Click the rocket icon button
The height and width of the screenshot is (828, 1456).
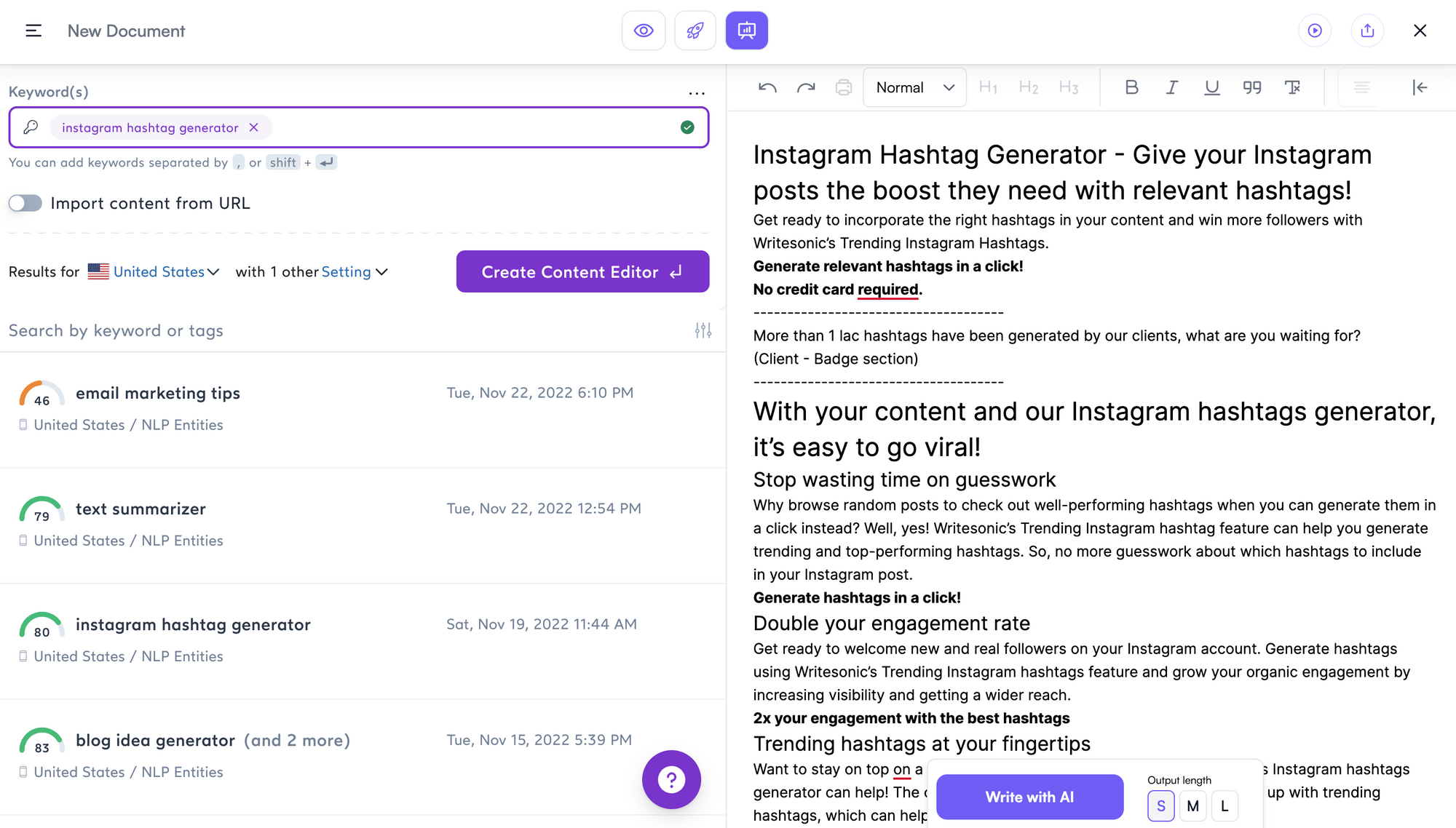(x=695, y=31)
